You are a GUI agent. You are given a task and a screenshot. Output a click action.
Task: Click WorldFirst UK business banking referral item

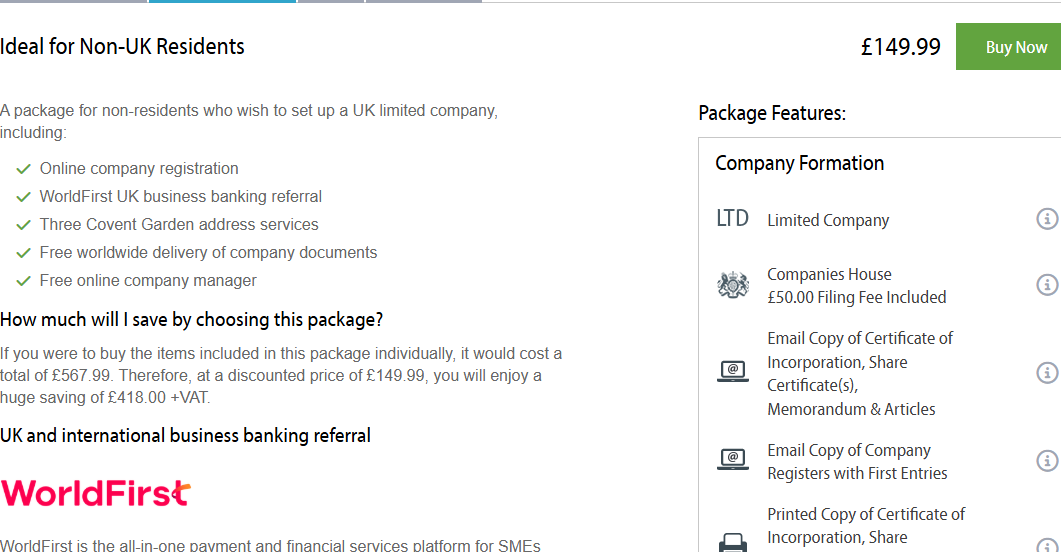181,196
